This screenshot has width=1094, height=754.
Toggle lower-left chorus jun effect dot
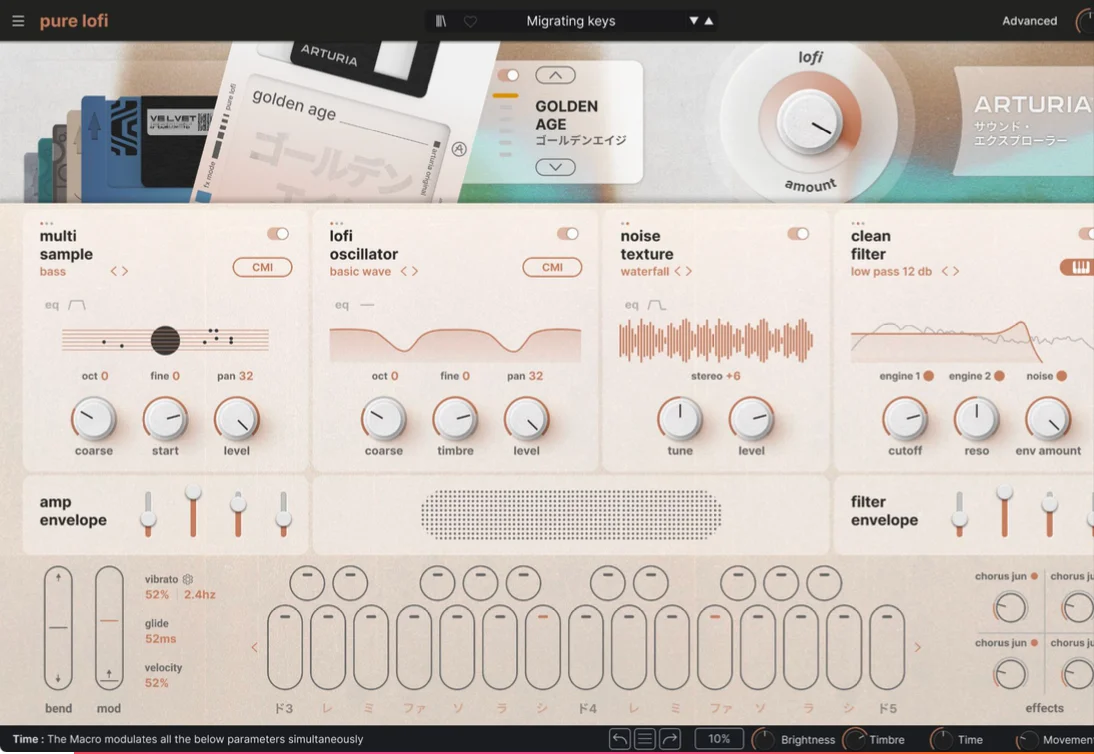[x=1034, y=643]
